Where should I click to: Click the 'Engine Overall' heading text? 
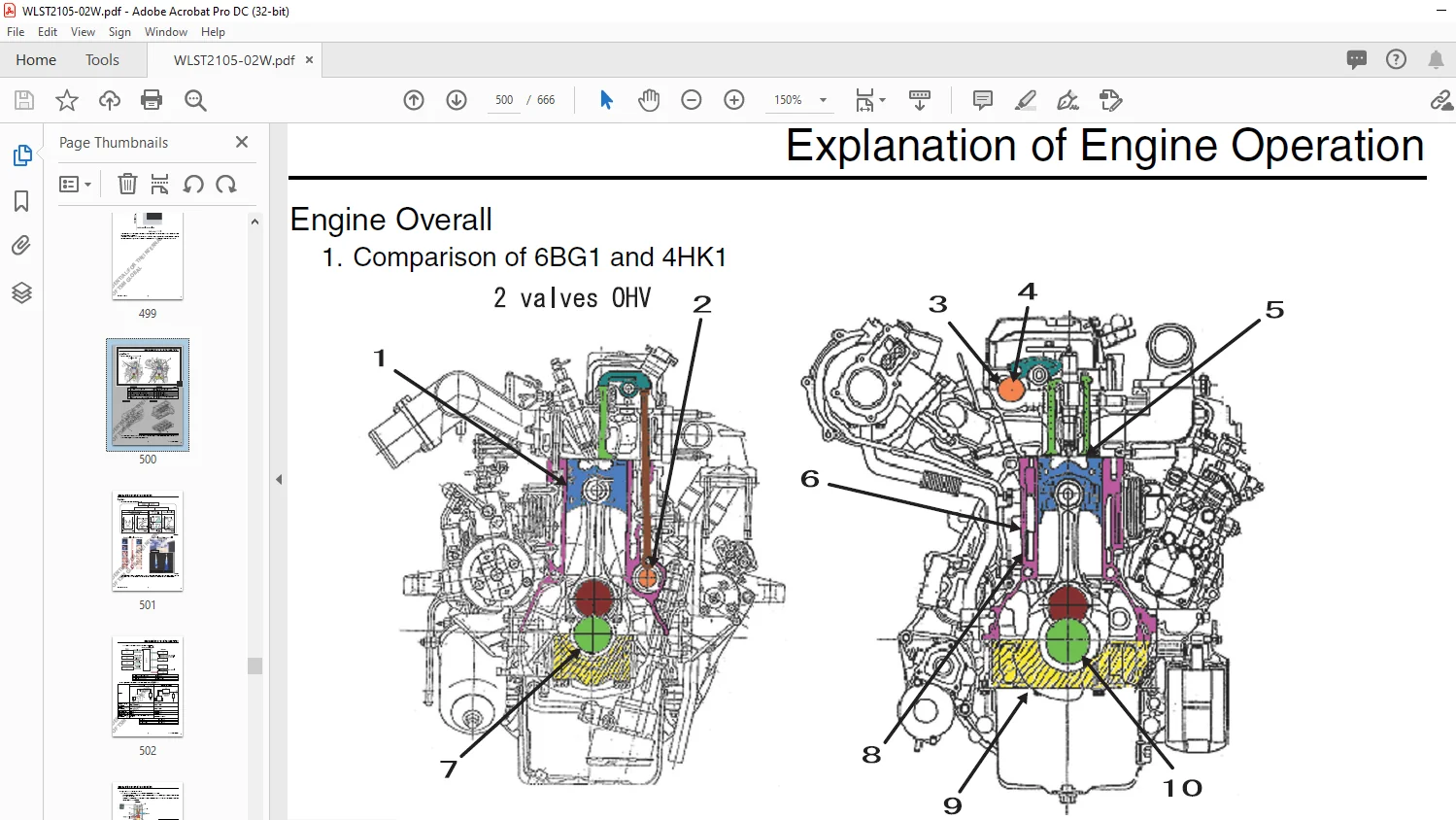tap(391, 220)
